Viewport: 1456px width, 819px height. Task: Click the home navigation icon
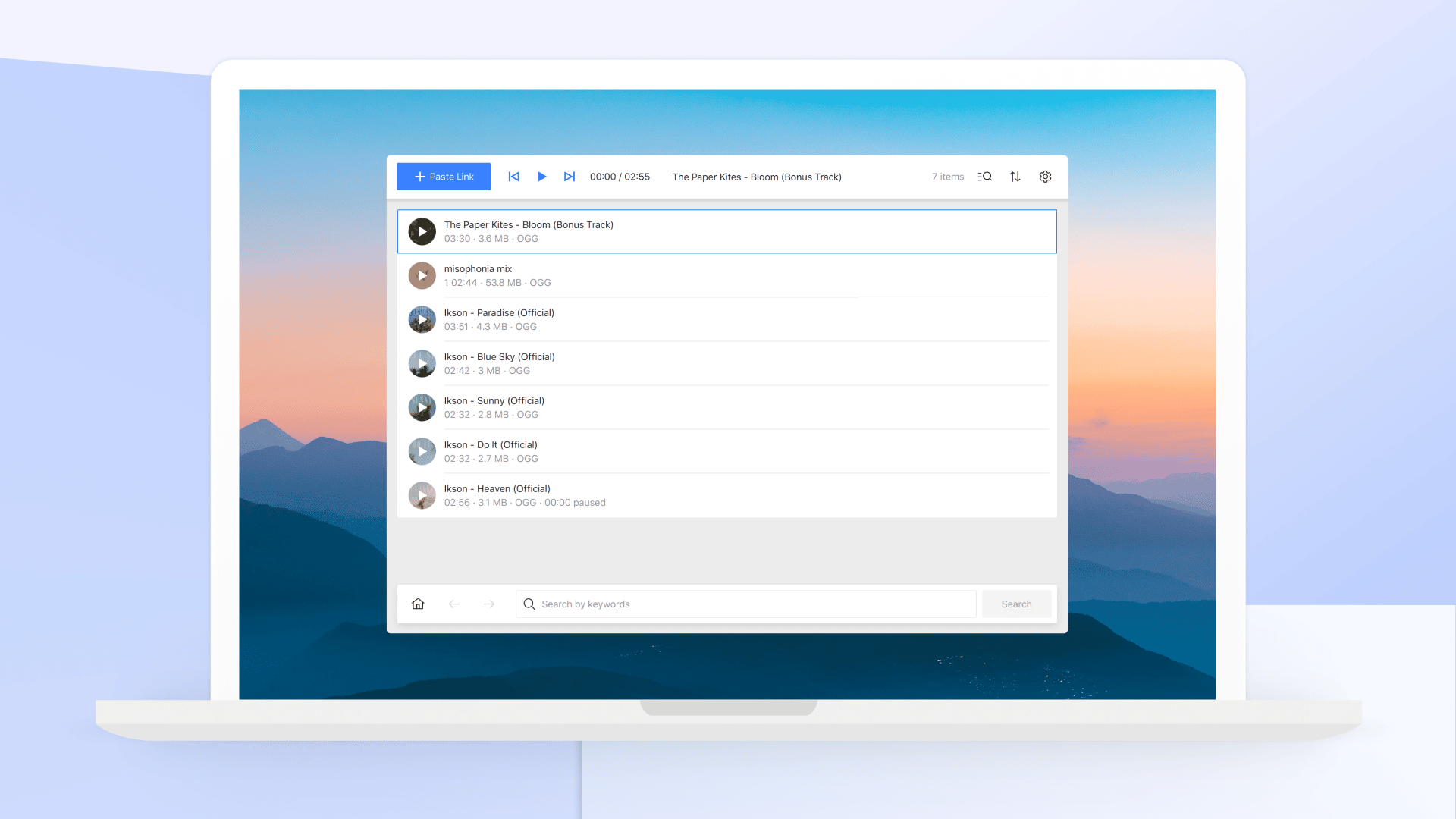(417, 603)
